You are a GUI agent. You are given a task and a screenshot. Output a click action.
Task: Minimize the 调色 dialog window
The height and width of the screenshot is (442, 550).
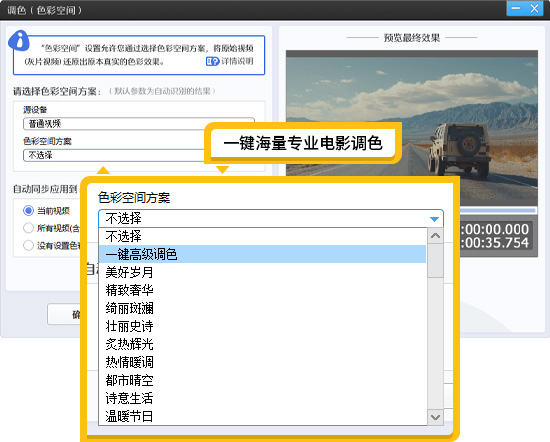[516, 8]
